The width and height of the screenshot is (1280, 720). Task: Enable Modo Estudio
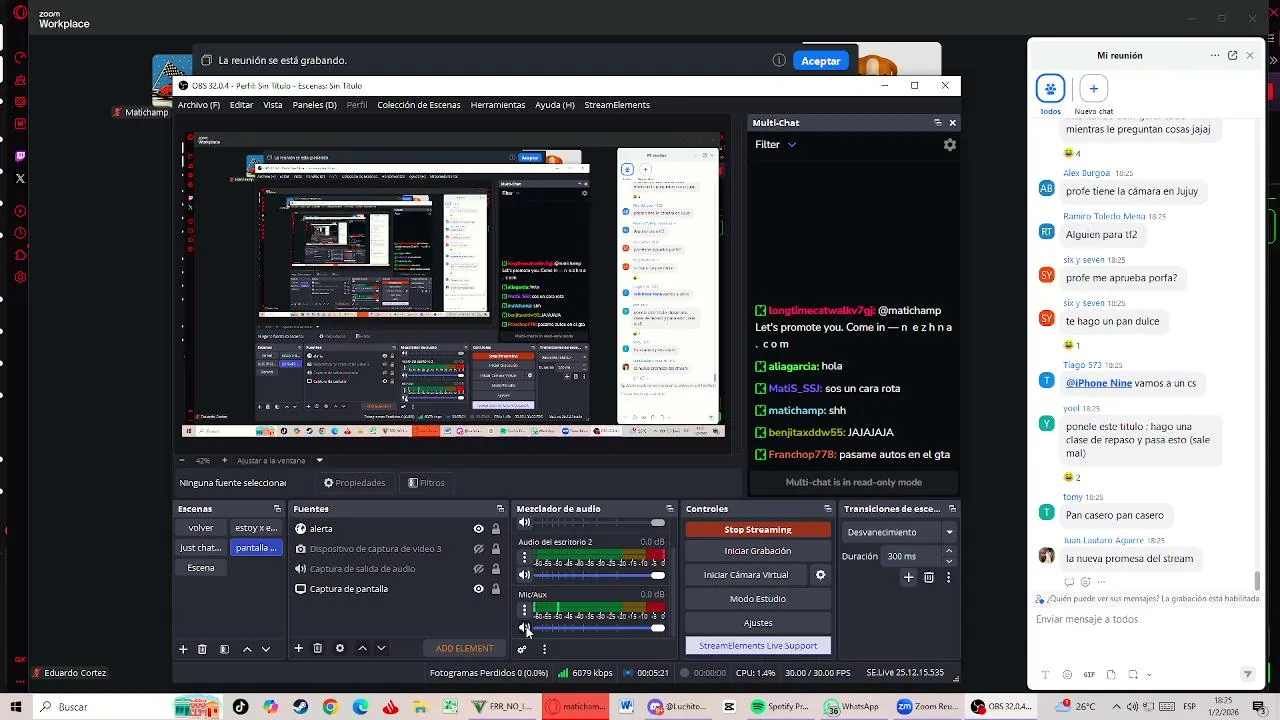(x=758, y=599)
